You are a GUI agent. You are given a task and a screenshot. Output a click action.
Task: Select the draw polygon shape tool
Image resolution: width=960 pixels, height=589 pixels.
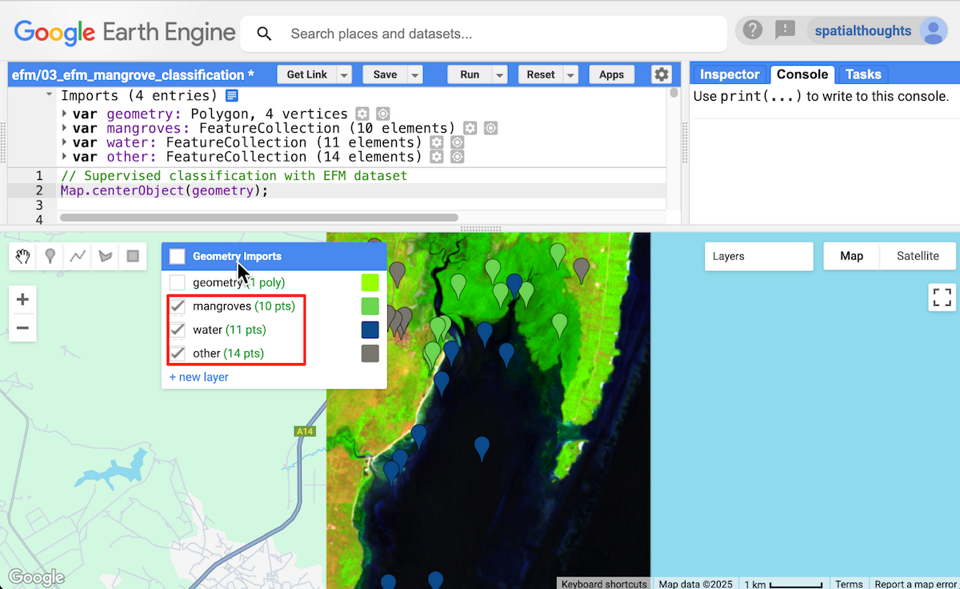click(x=105, y=257)
